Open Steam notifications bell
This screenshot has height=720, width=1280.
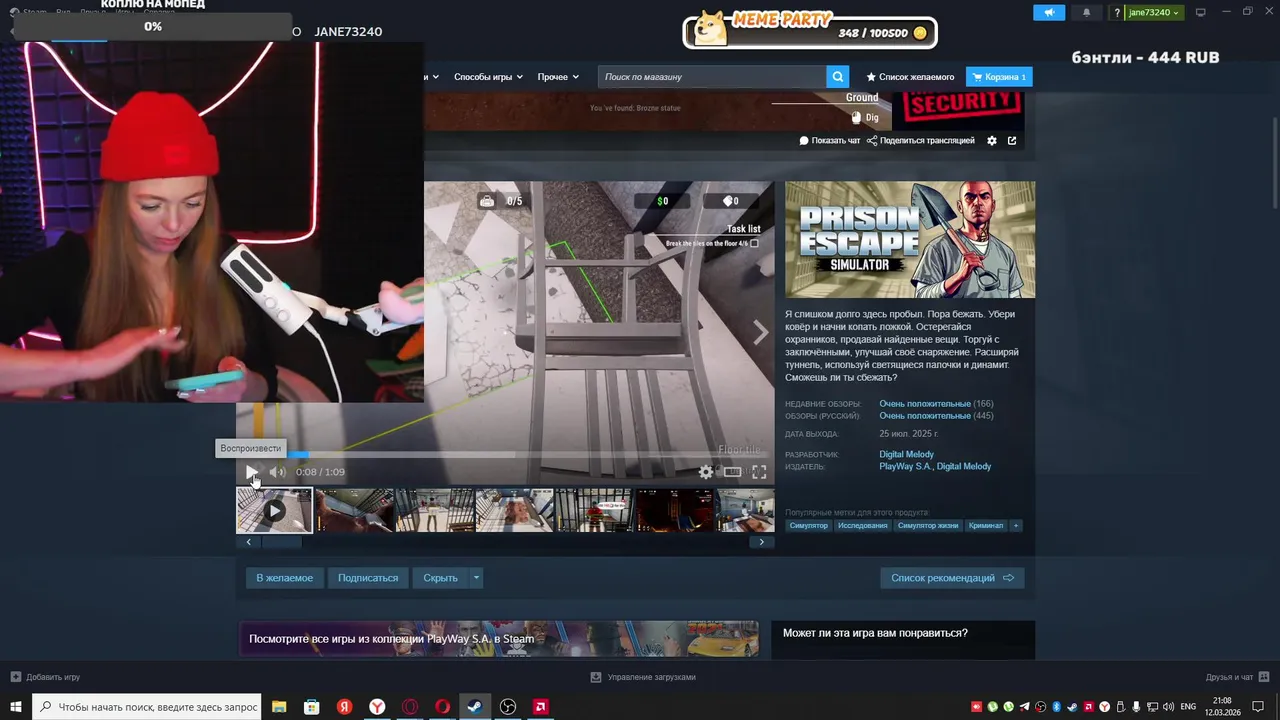(1087, 13)
